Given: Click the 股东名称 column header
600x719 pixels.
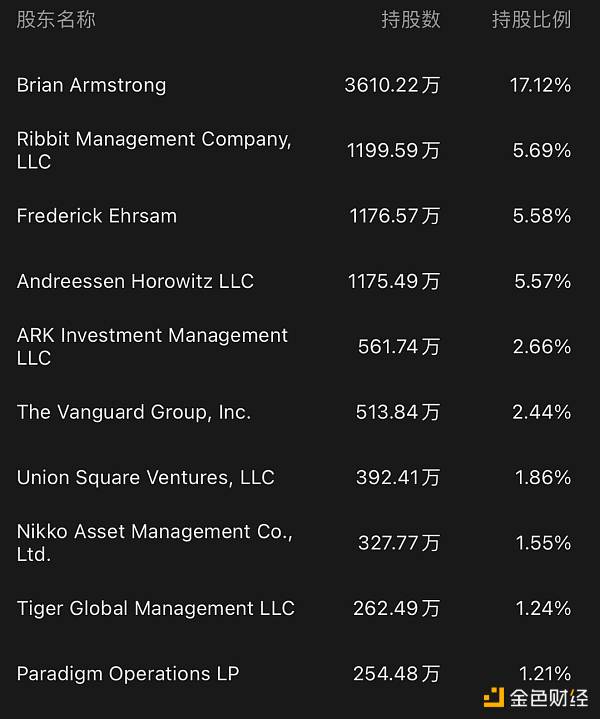Looking at the screenshot, I should pyautogui.click(x=56, y=20).
